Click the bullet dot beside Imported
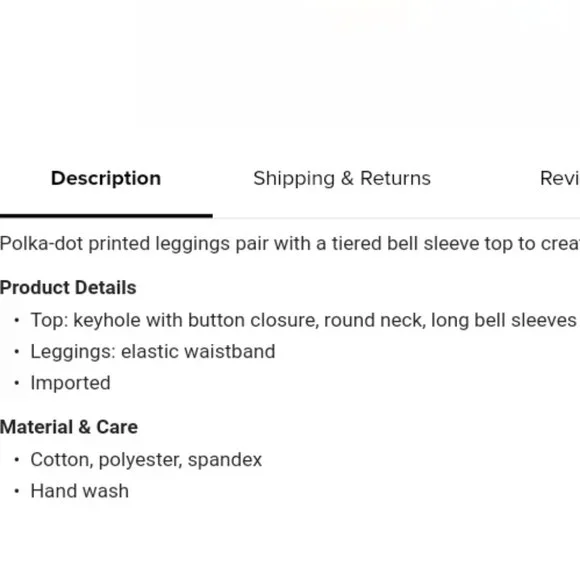 tap(17, 383)
